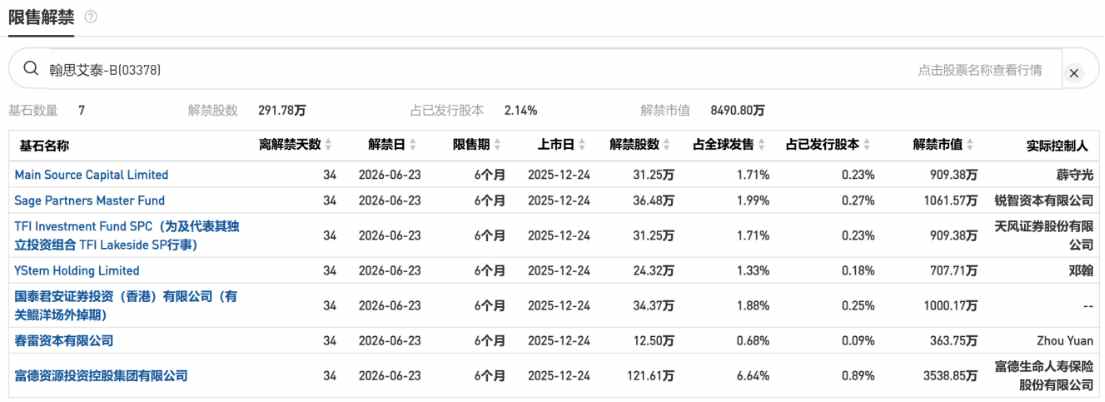The height and width of the screenshot is (402, 1105).
Task: Click summary 解禁市值 8490.80万 value
Action: click(738, 110)
